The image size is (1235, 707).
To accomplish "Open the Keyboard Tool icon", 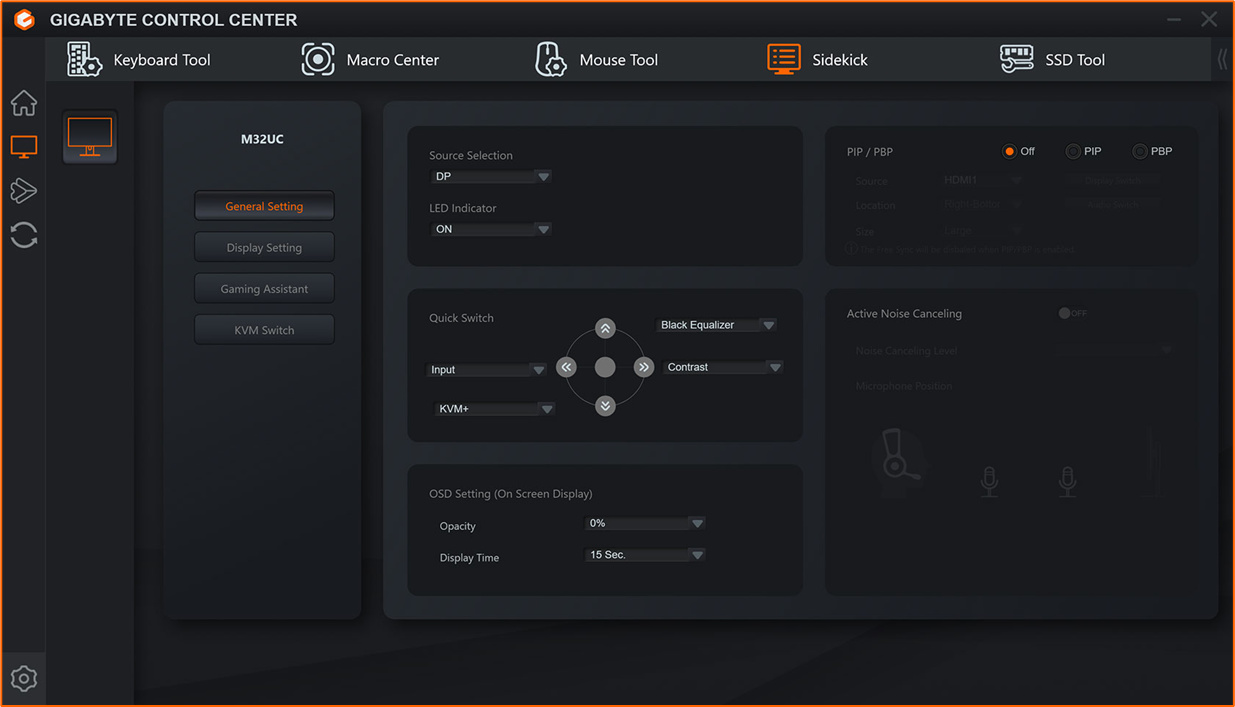I will click(84, 59).
